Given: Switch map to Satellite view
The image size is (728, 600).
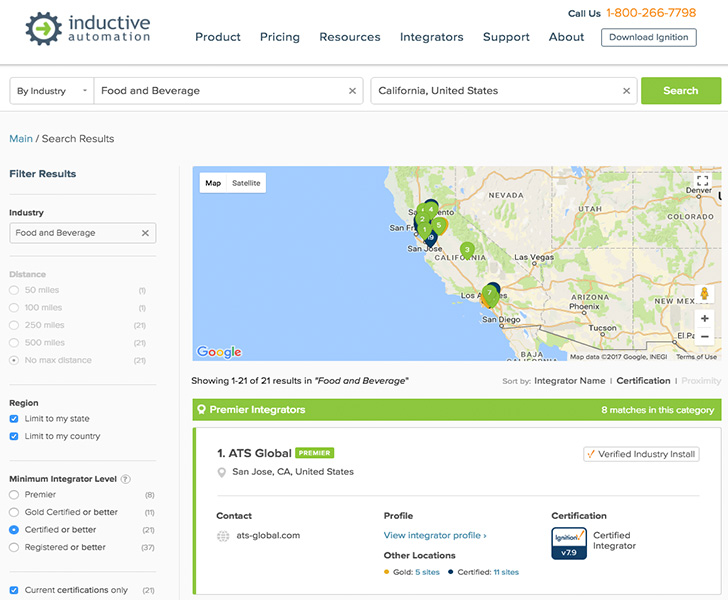Looking at the screenshot, I should pos(246,183).
